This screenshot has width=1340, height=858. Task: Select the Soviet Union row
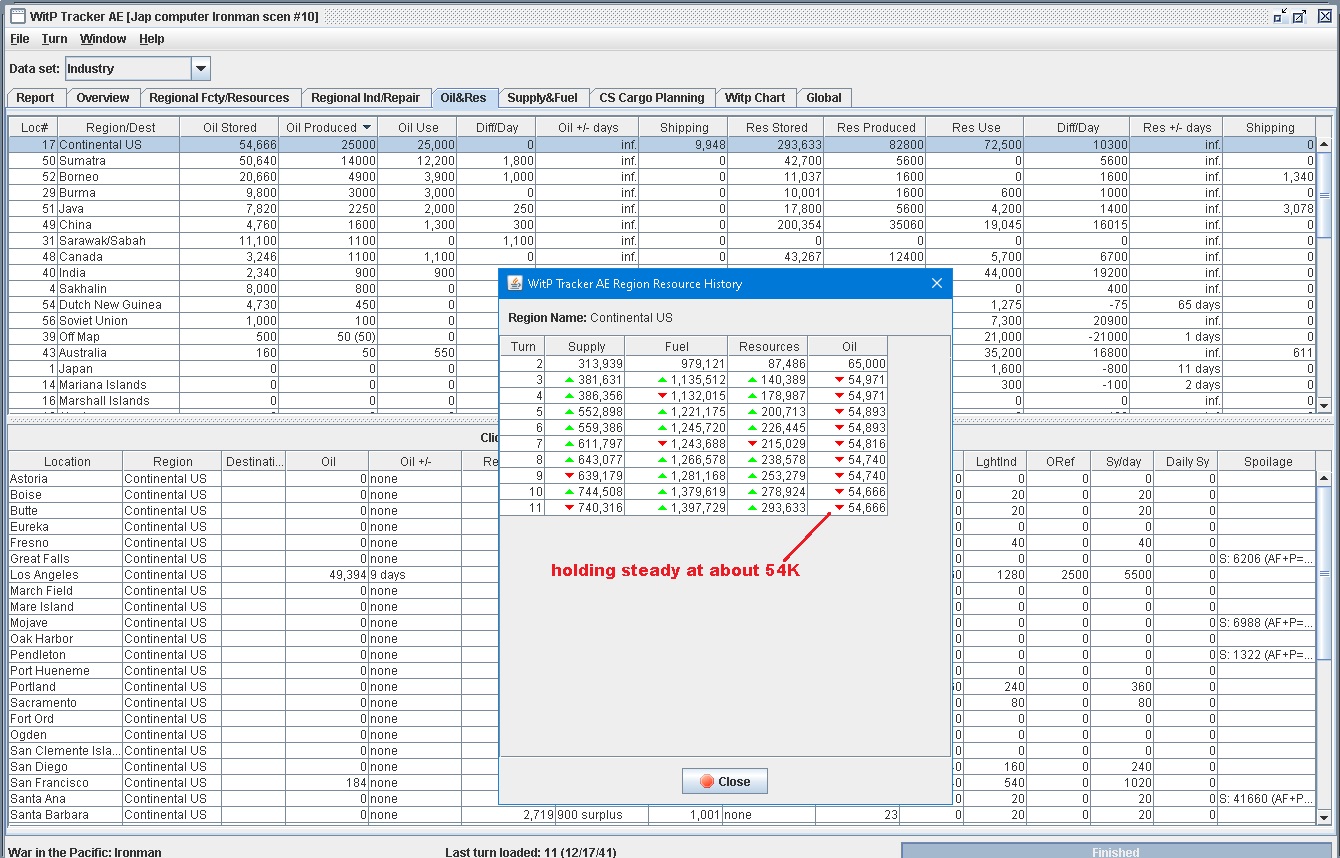(663, 321)
